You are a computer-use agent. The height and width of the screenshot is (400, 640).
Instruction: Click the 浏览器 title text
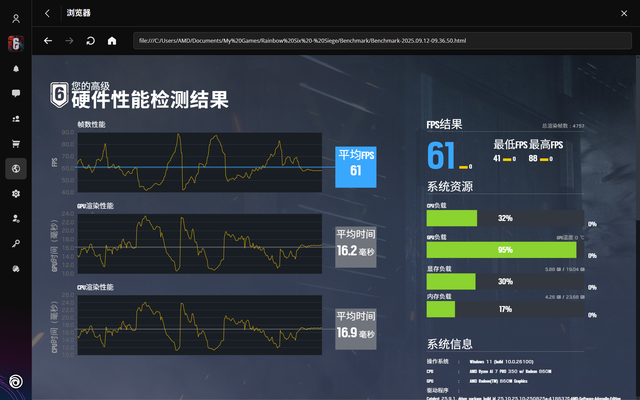(78, 13)
